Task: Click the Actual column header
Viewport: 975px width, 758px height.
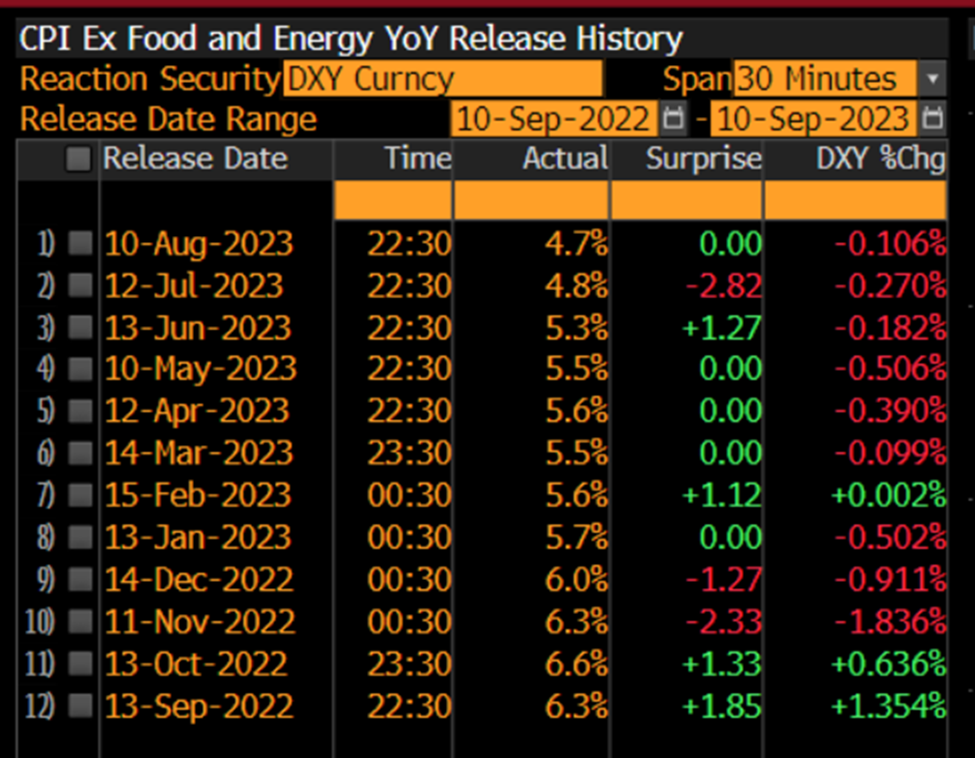Action: pyautogui.click(x=565, y=159)
